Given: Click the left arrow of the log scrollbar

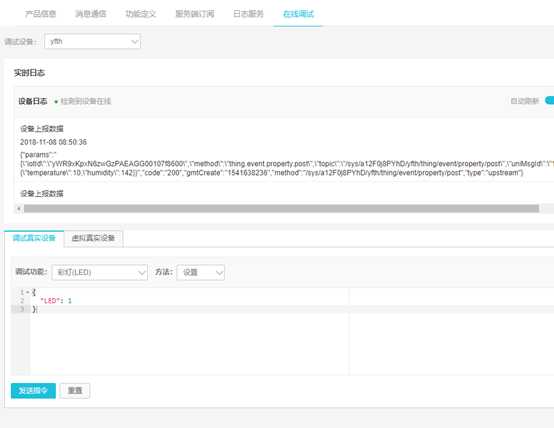Looking at the screenshot, I should click(x=19, y=209).
